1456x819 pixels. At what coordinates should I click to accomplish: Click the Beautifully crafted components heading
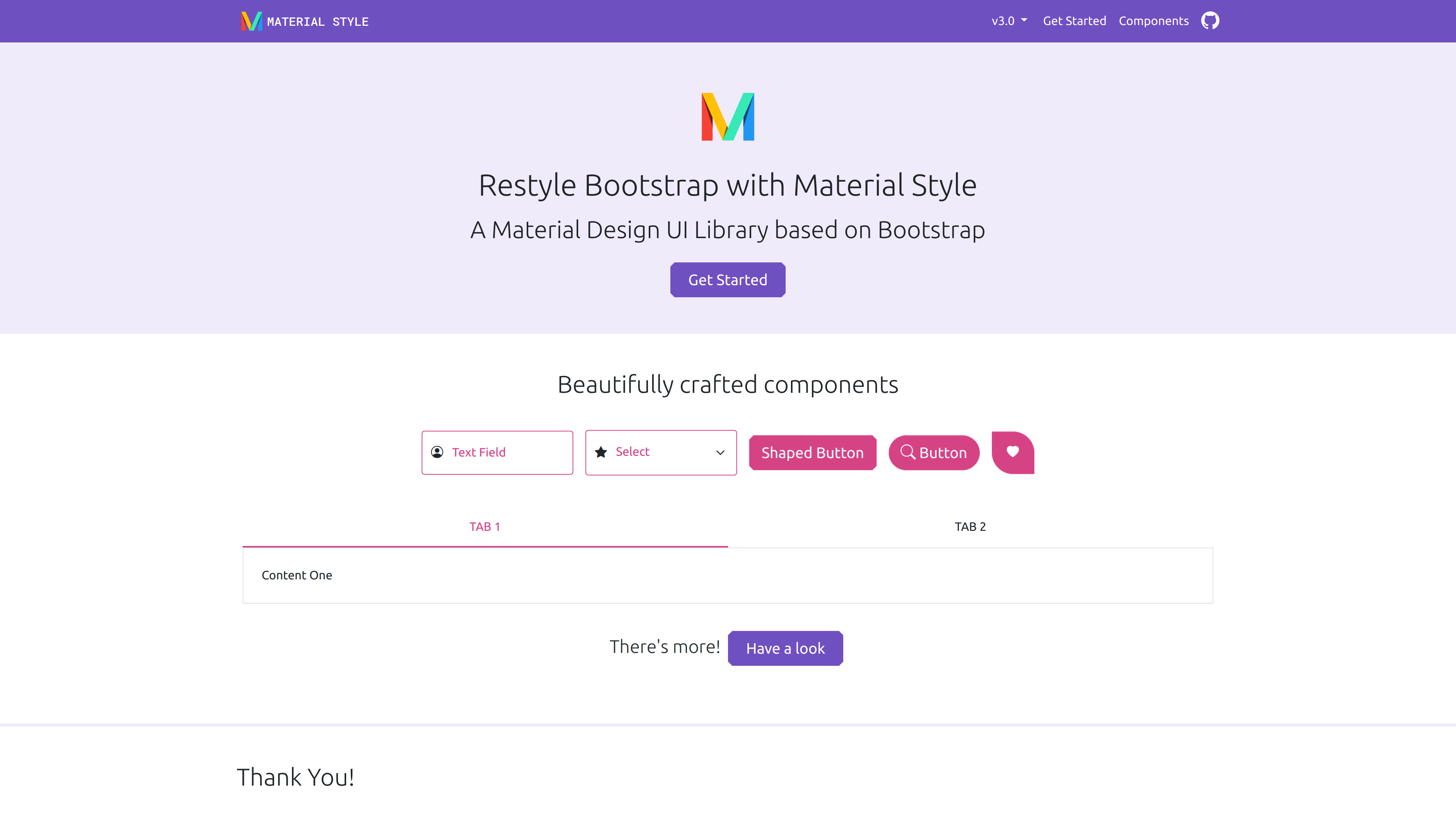pos(728,385)
